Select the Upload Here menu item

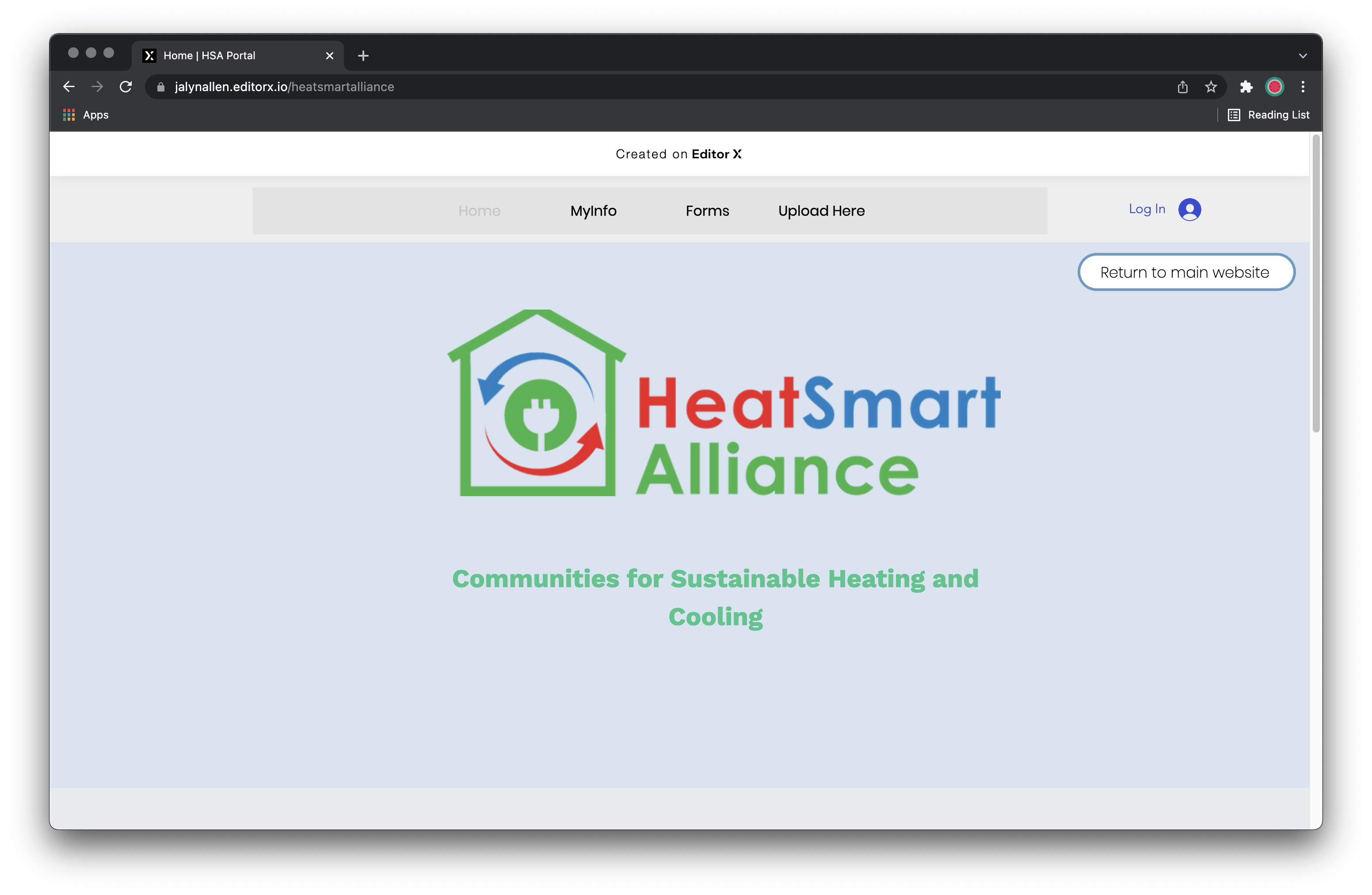coord(821,211)
